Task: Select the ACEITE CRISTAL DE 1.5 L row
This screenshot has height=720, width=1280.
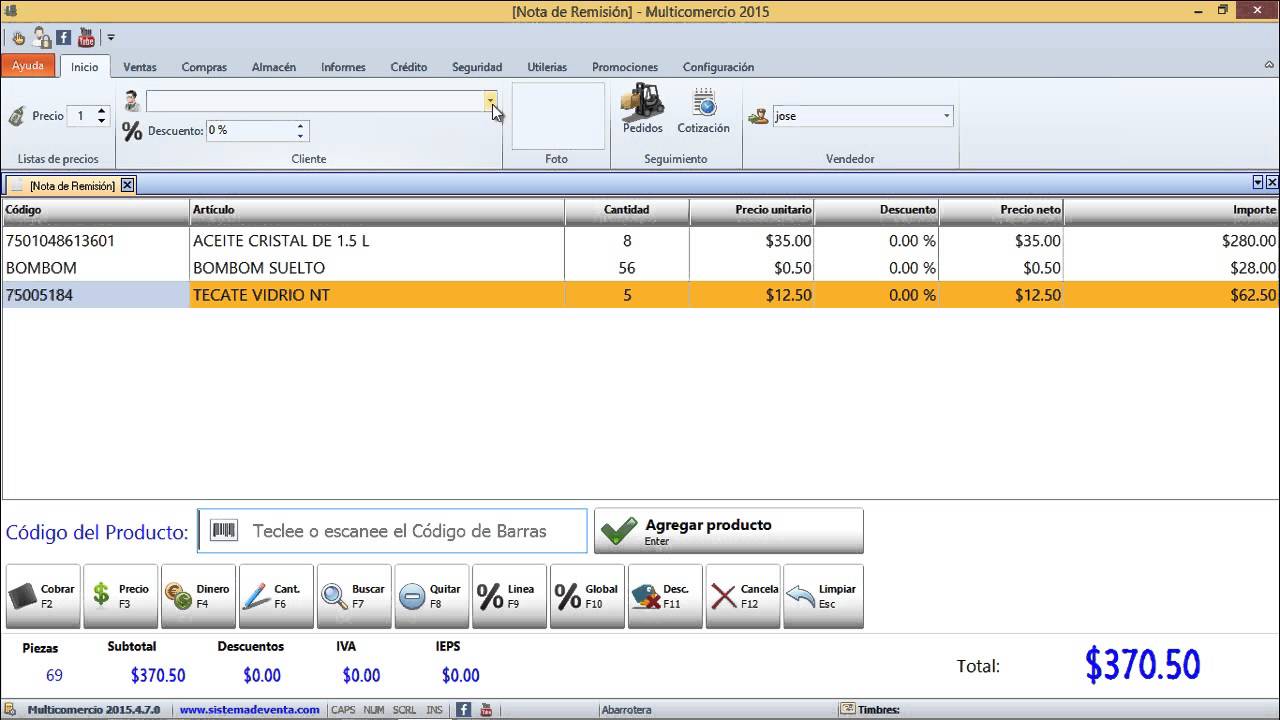Action: click(640, 241)
